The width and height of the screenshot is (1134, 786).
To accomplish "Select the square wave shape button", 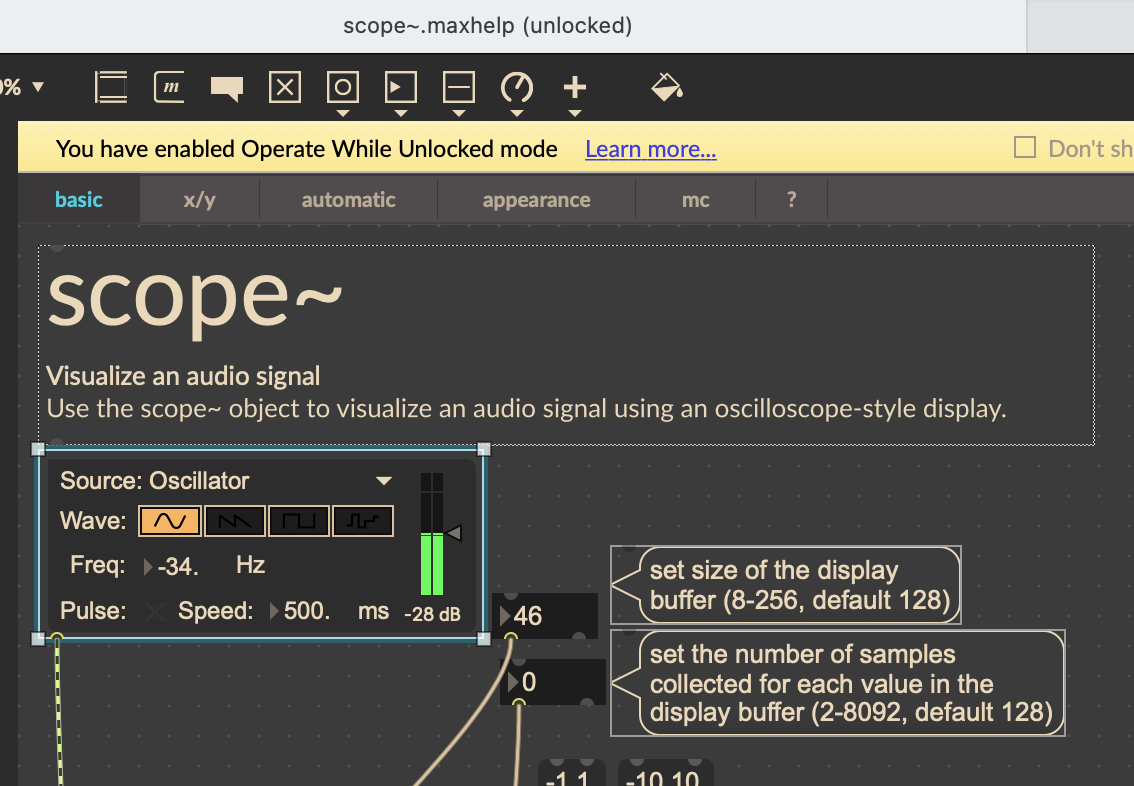I will point(299,521).
